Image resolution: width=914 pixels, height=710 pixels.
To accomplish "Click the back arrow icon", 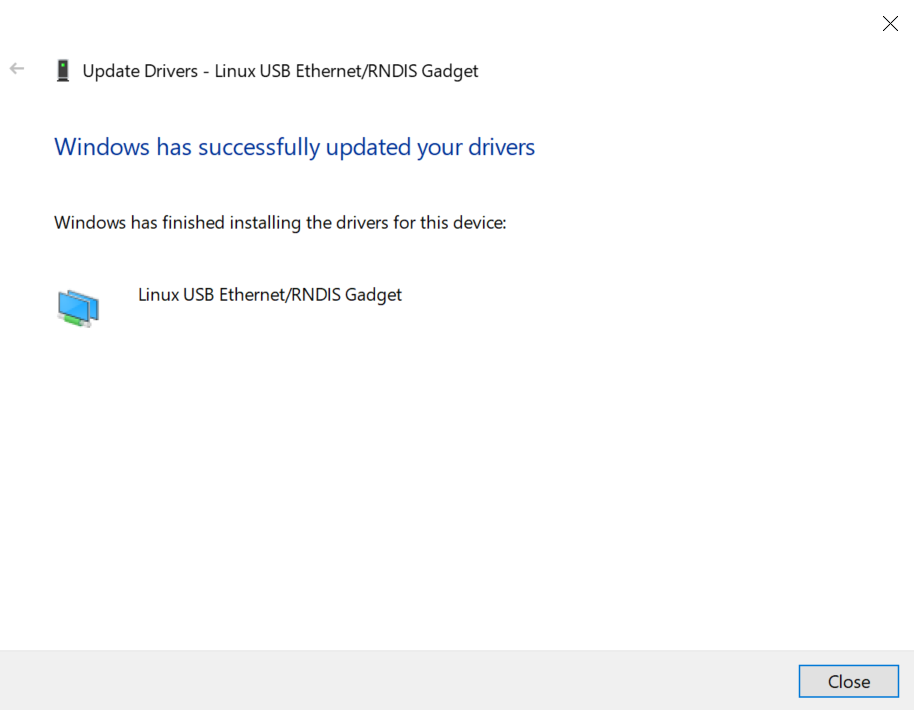I will tap(17, 69).
